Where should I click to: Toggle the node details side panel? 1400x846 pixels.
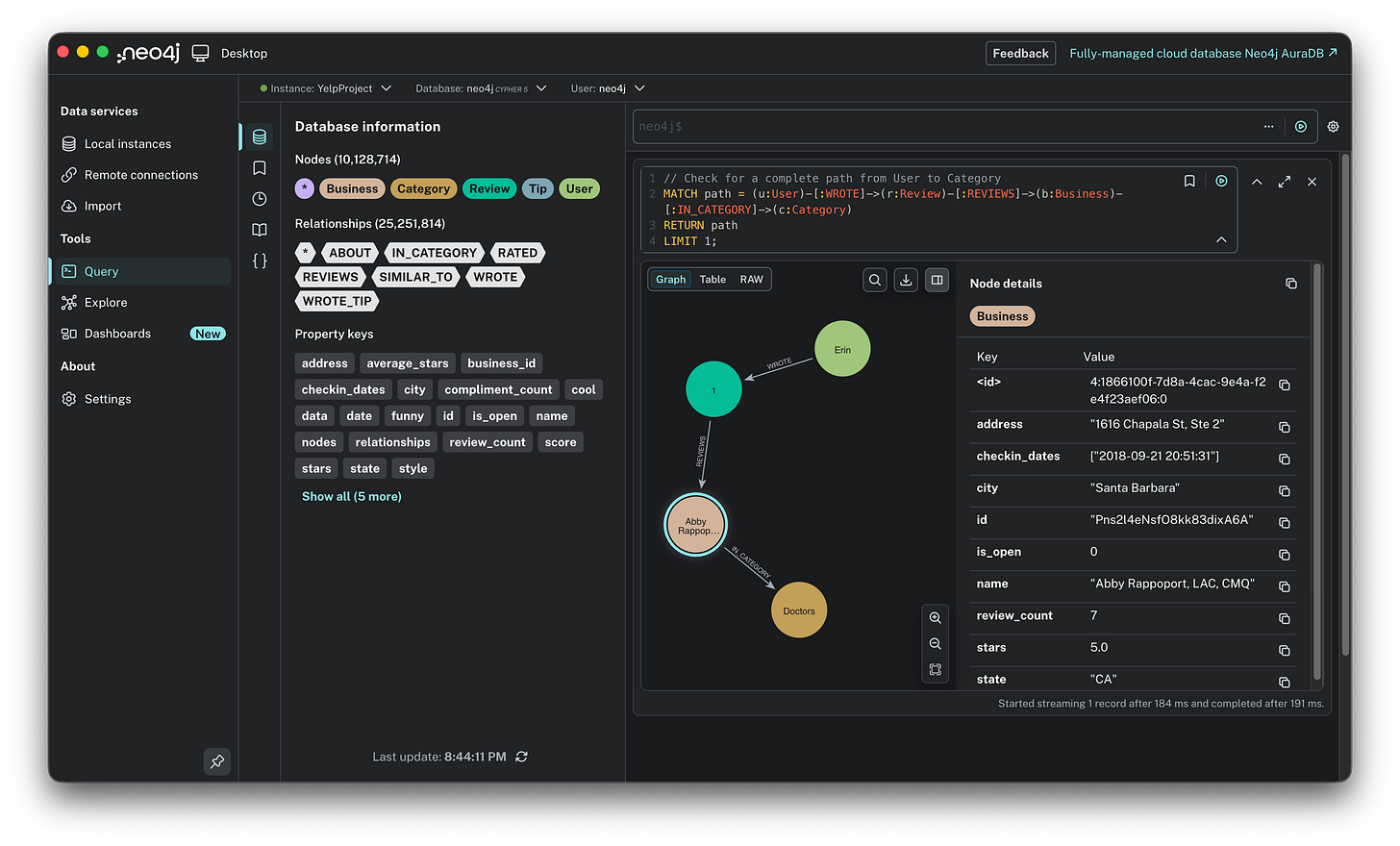[x=937, y=279]
